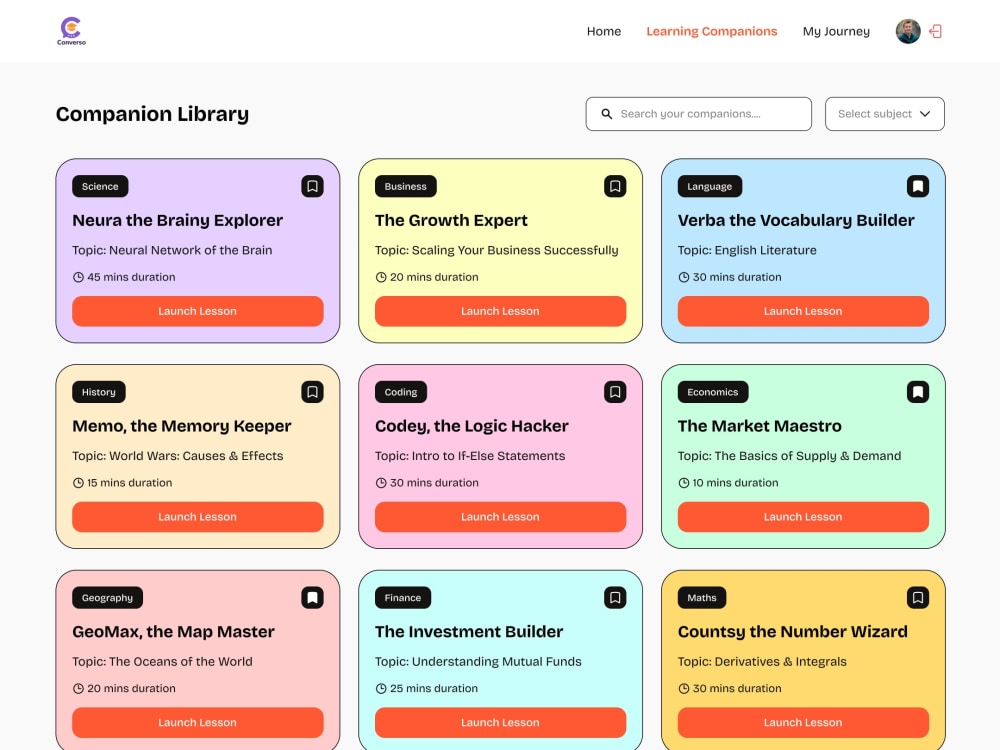Click the History subject tag
This screenshot has width=1000, height=750.
coord(99,392)
